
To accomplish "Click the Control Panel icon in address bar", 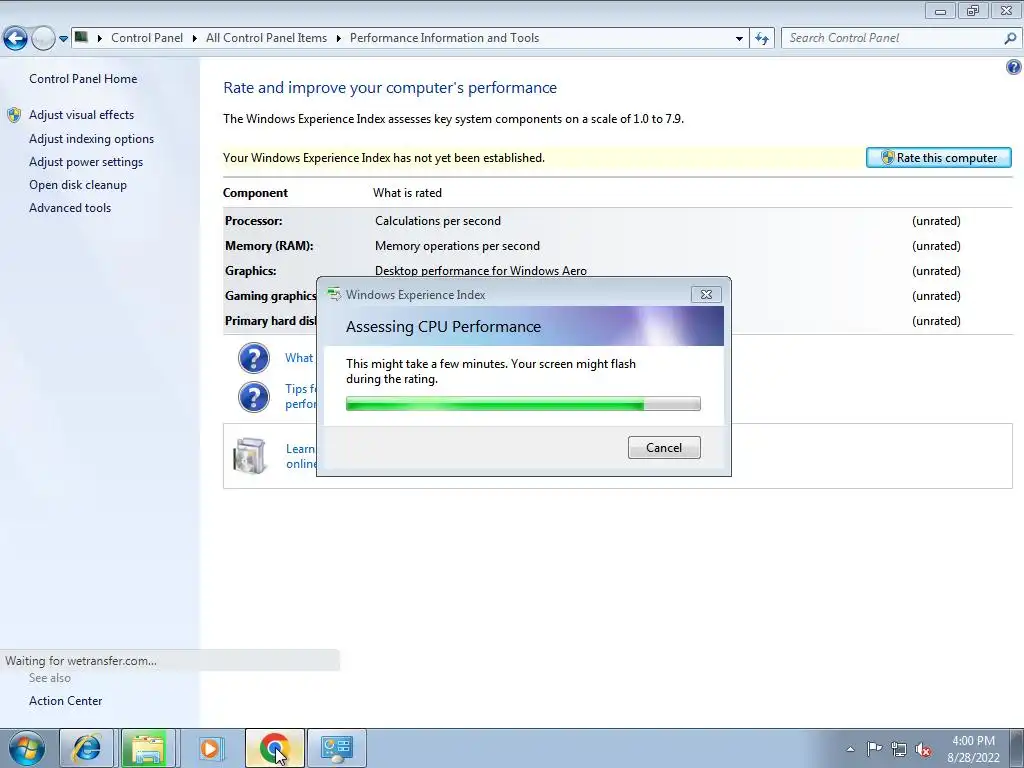I will click(81, 37).
